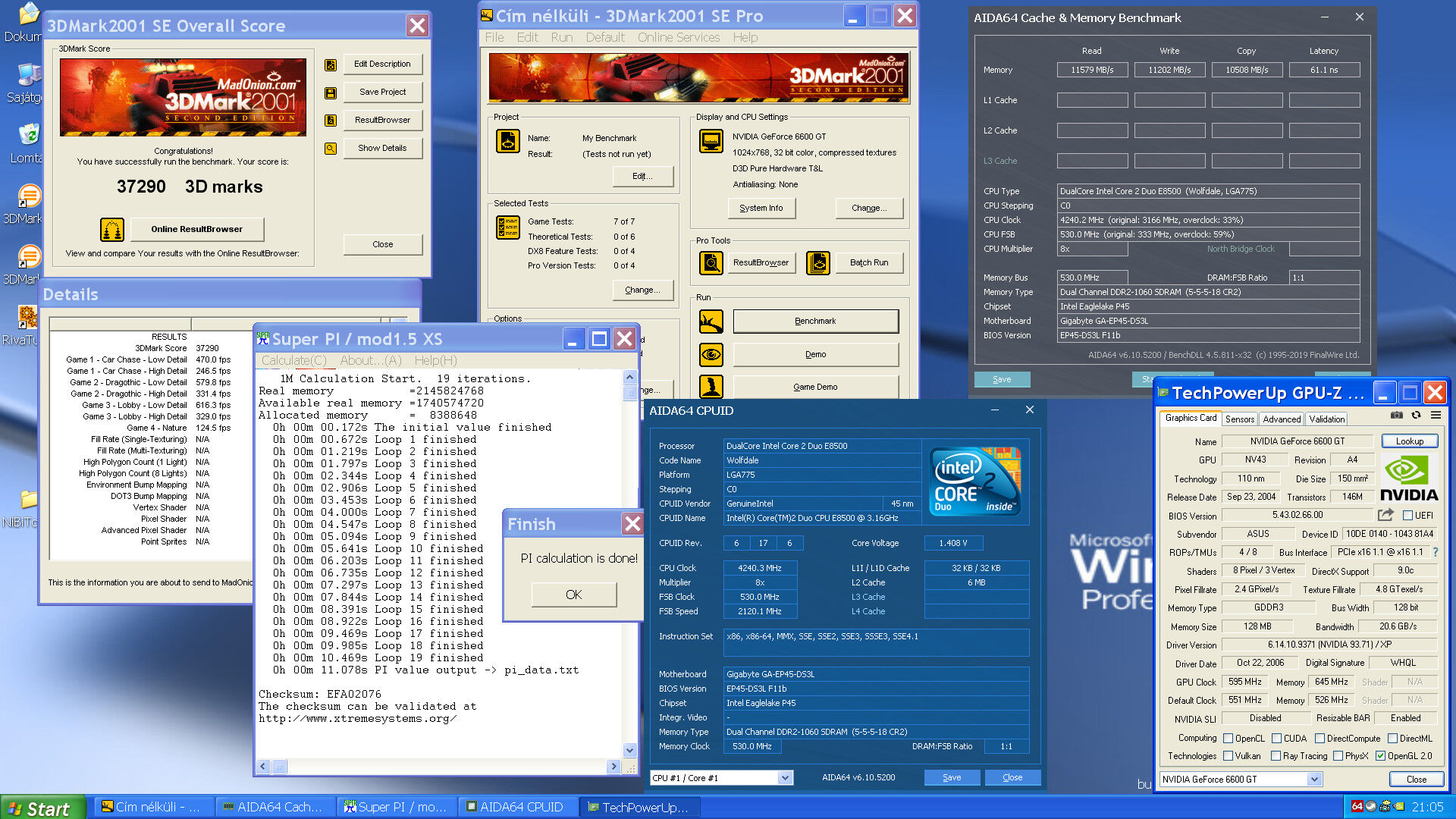1456x819 pixels.
Task: Toggle PhysX checkbox
Action: click(1338, 756)
